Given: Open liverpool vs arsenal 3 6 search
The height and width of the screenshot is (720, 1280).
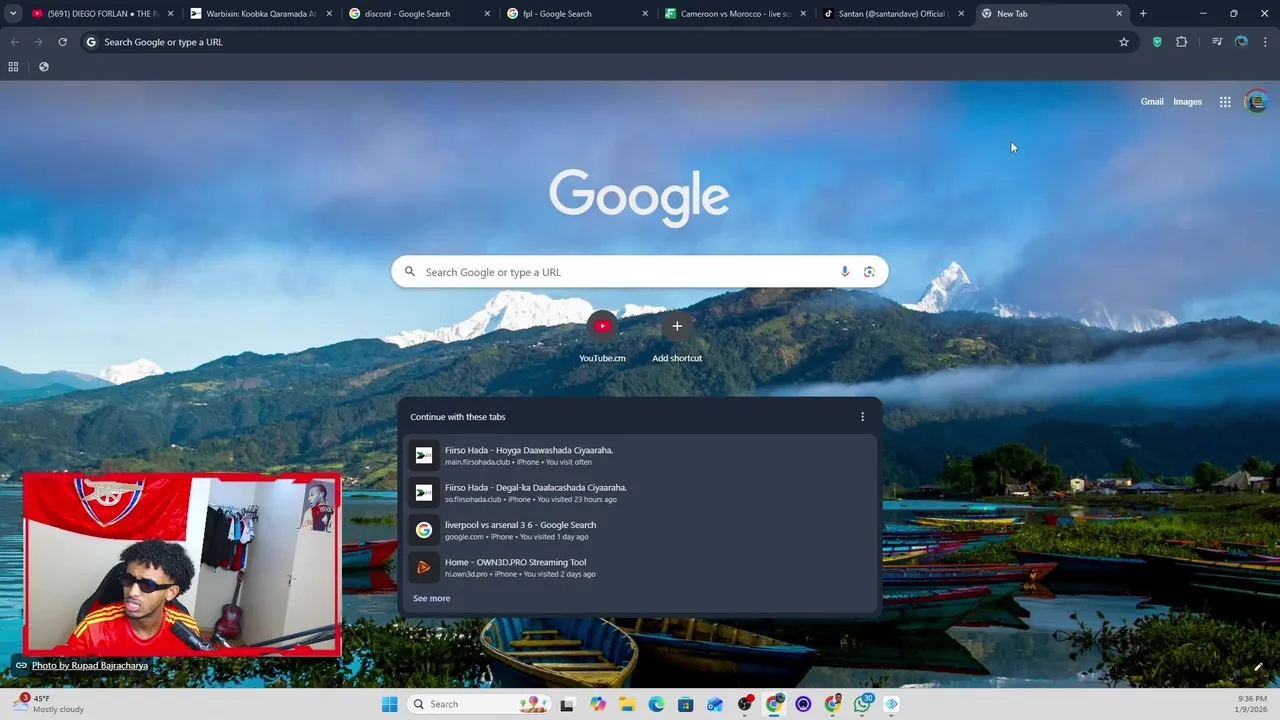Looking at the screenshot, I should click(640, 530).
